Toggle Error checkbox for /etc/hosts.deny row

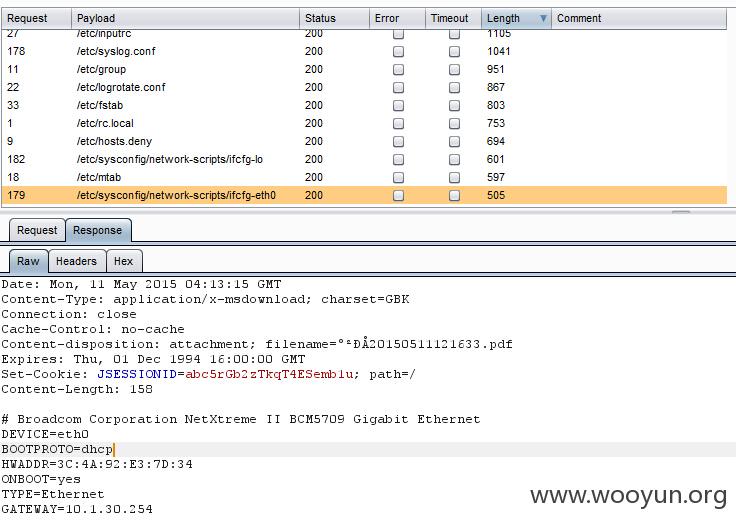399,141
